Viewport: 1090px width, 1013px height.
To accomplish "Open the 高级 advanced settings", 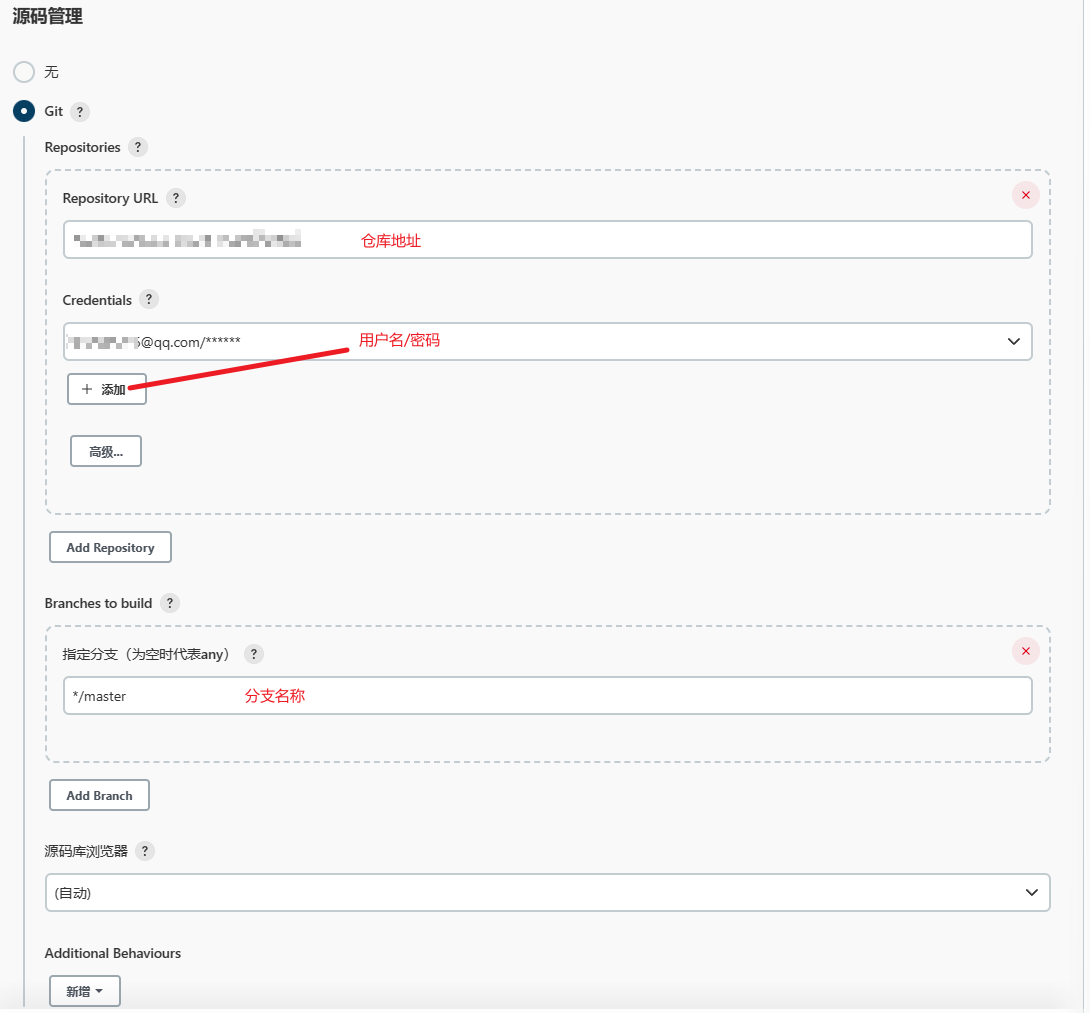I will tap(106, 451).
